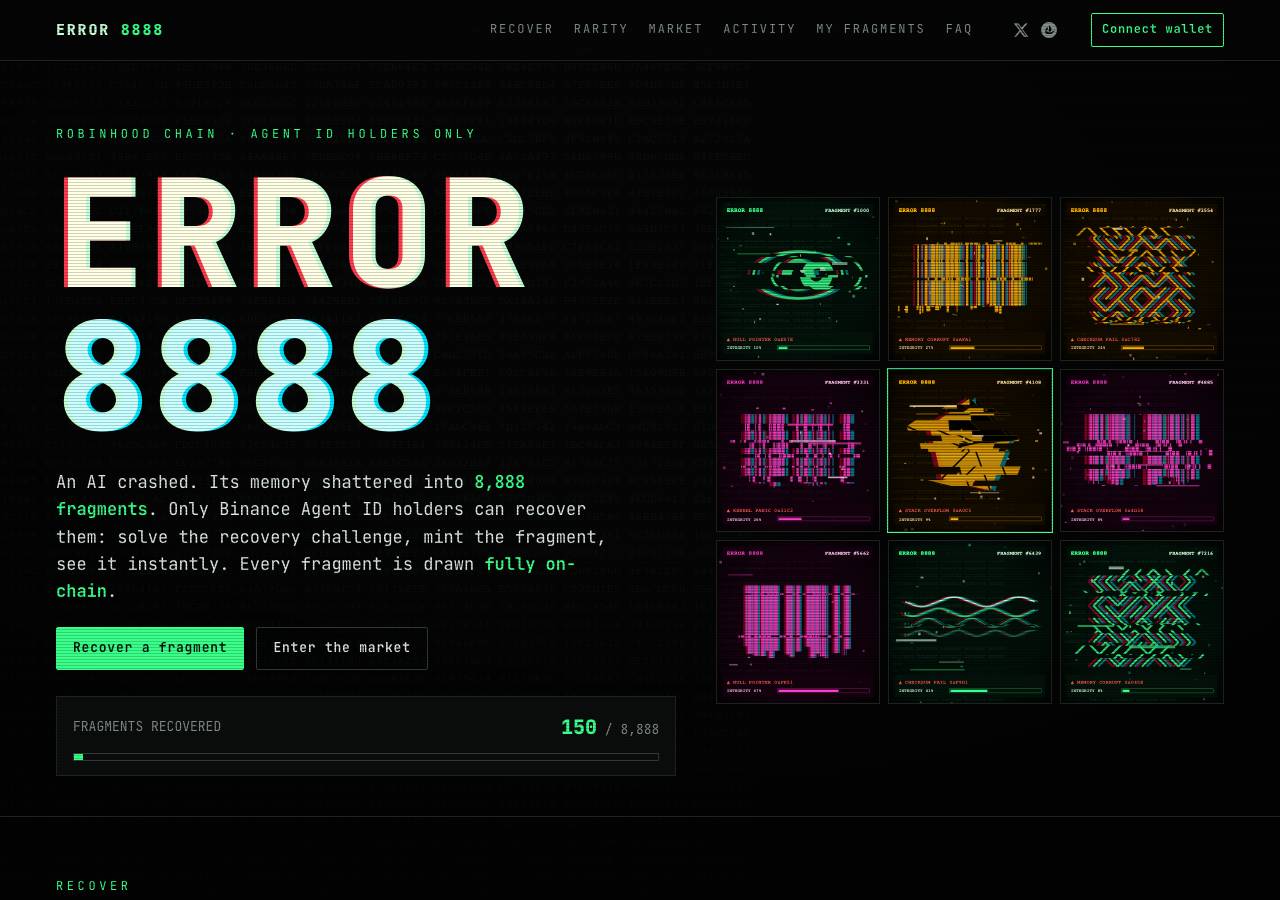The width and height of the screenshot is (1280, 900).
Task: Open the Fragment #1777 thumbnail
Action: click(970, 279)
